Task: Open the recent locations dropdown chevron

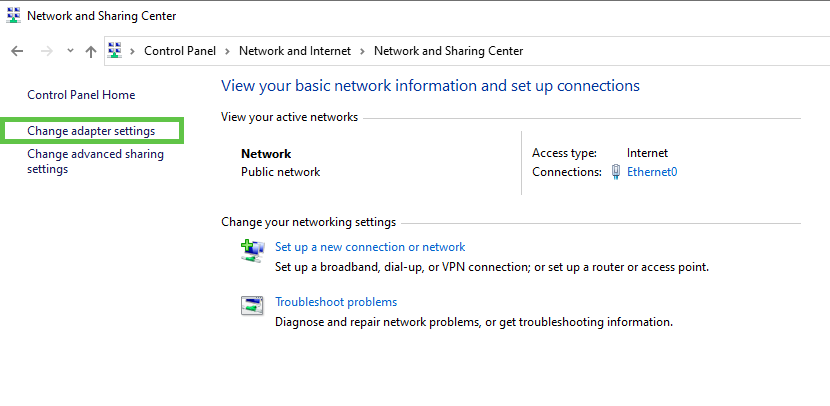Action: click(70, 51)
